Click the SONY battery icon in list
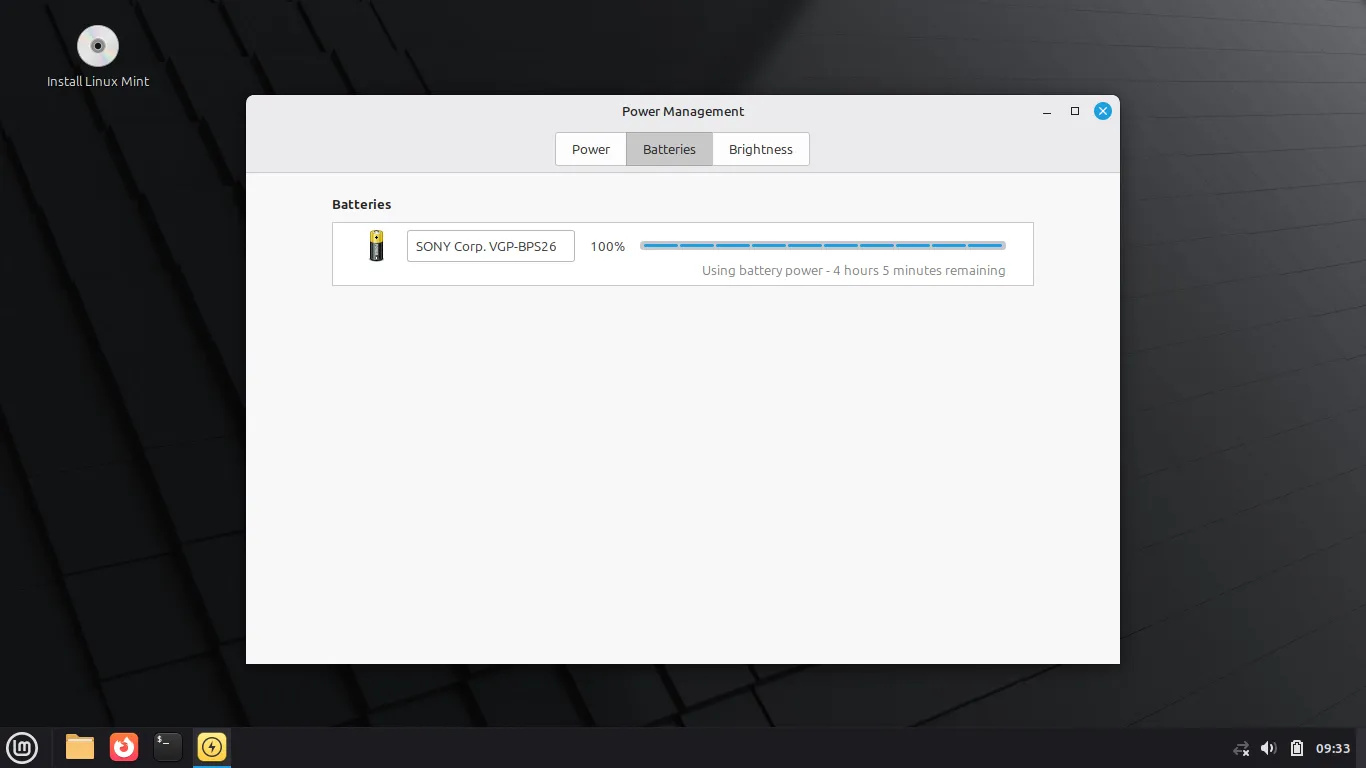Screen dimensions: 1366x768 click(376, 246)
